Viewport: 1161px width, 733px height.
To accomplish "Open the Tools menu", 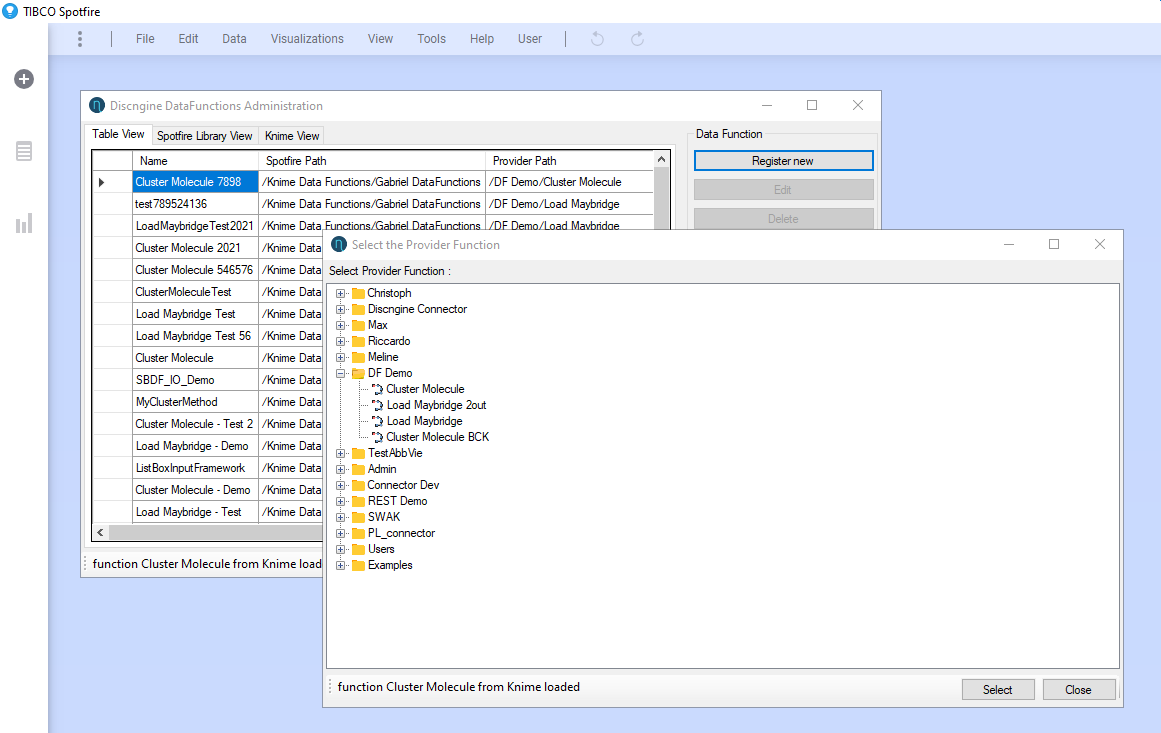I will pos(432,39).
